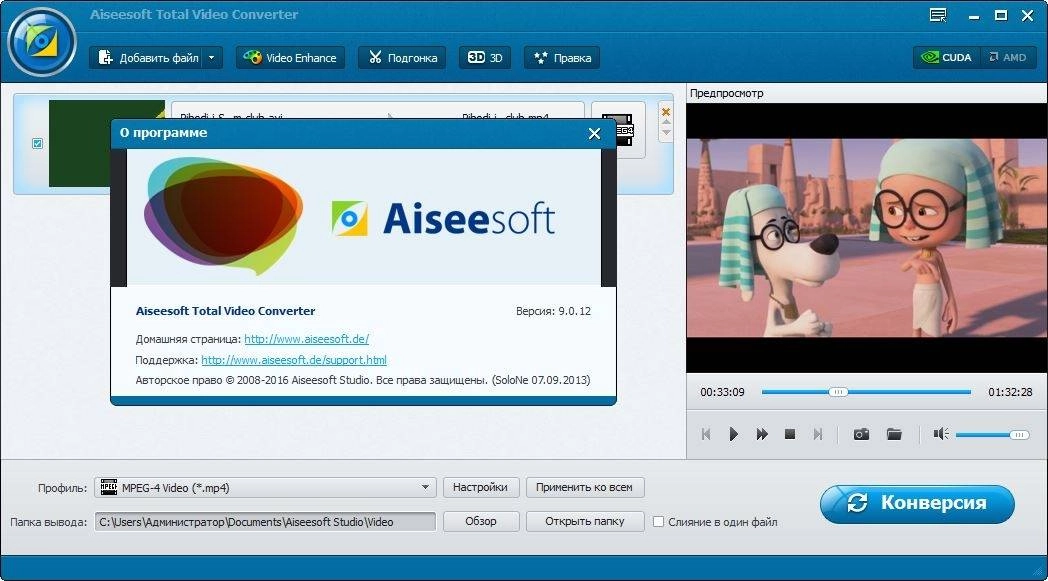1048x581 pixels.
Task: Toggle CUDA acceleration
Action: (946, 57)
